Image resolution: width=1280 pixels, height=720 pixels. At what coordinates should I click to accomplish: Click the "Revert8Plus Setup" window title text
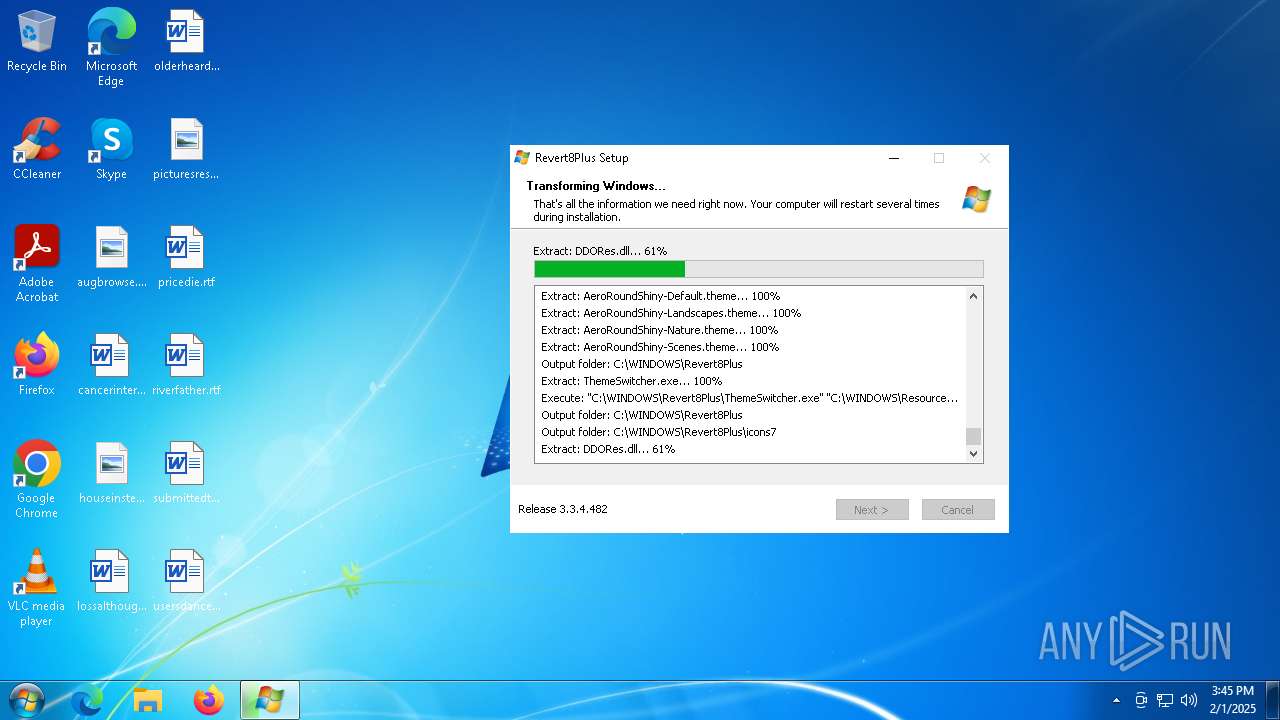pos(582,158)
